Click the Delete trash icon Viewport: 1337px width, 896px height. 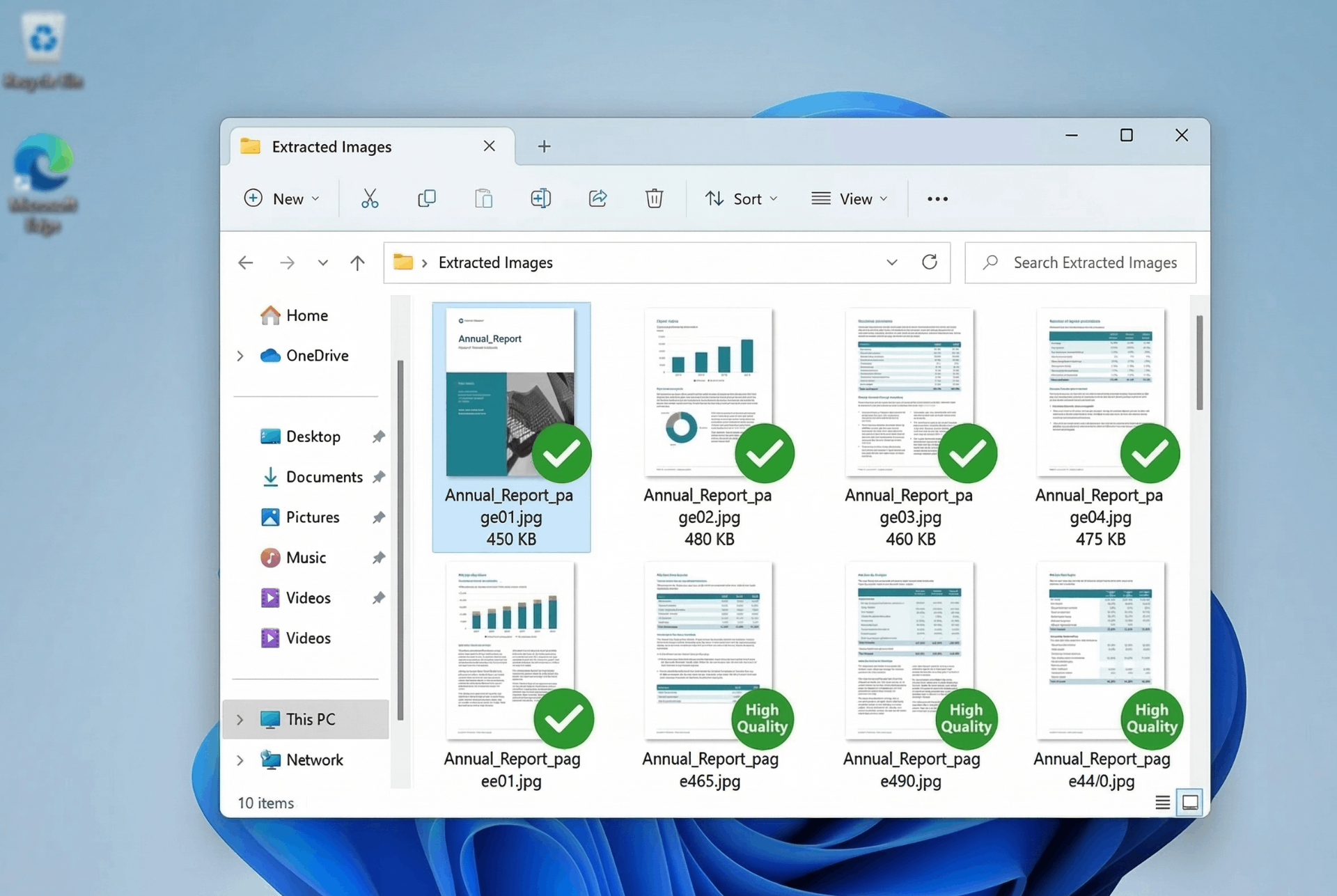[654, 198]
